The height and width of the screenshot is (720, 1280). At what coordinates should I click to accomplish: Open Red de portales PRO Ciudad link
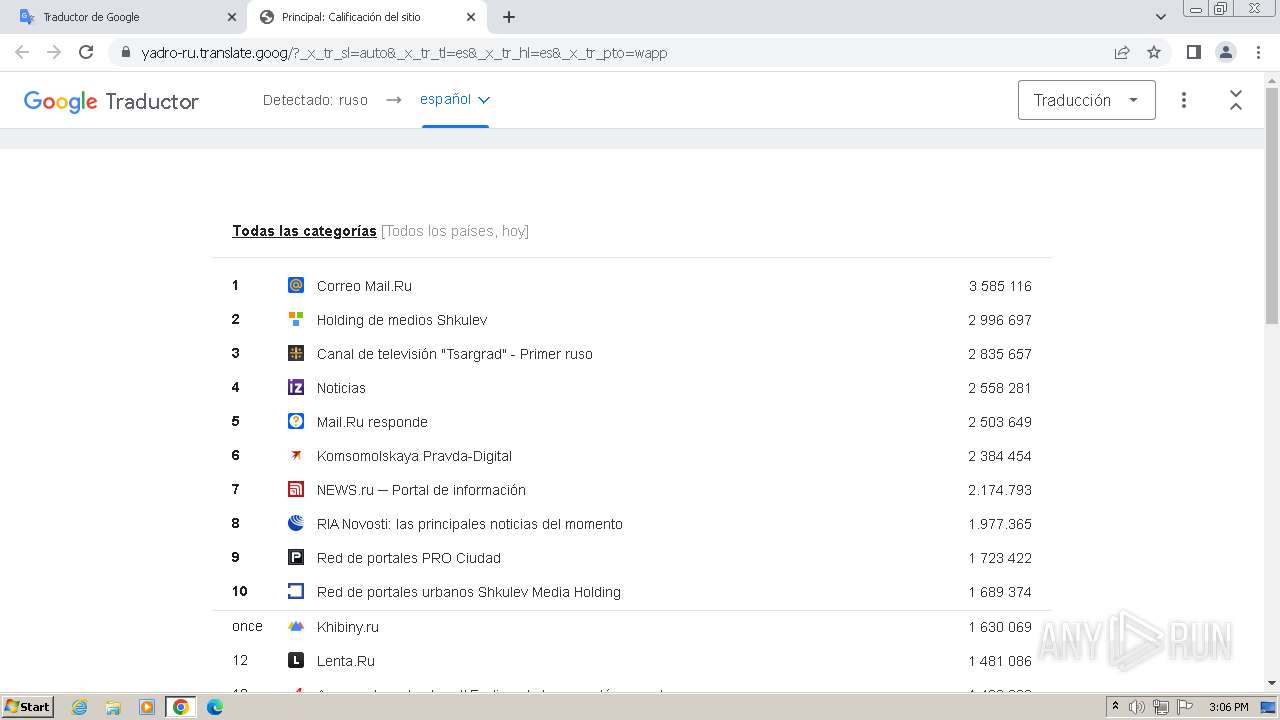pos(409,558)
